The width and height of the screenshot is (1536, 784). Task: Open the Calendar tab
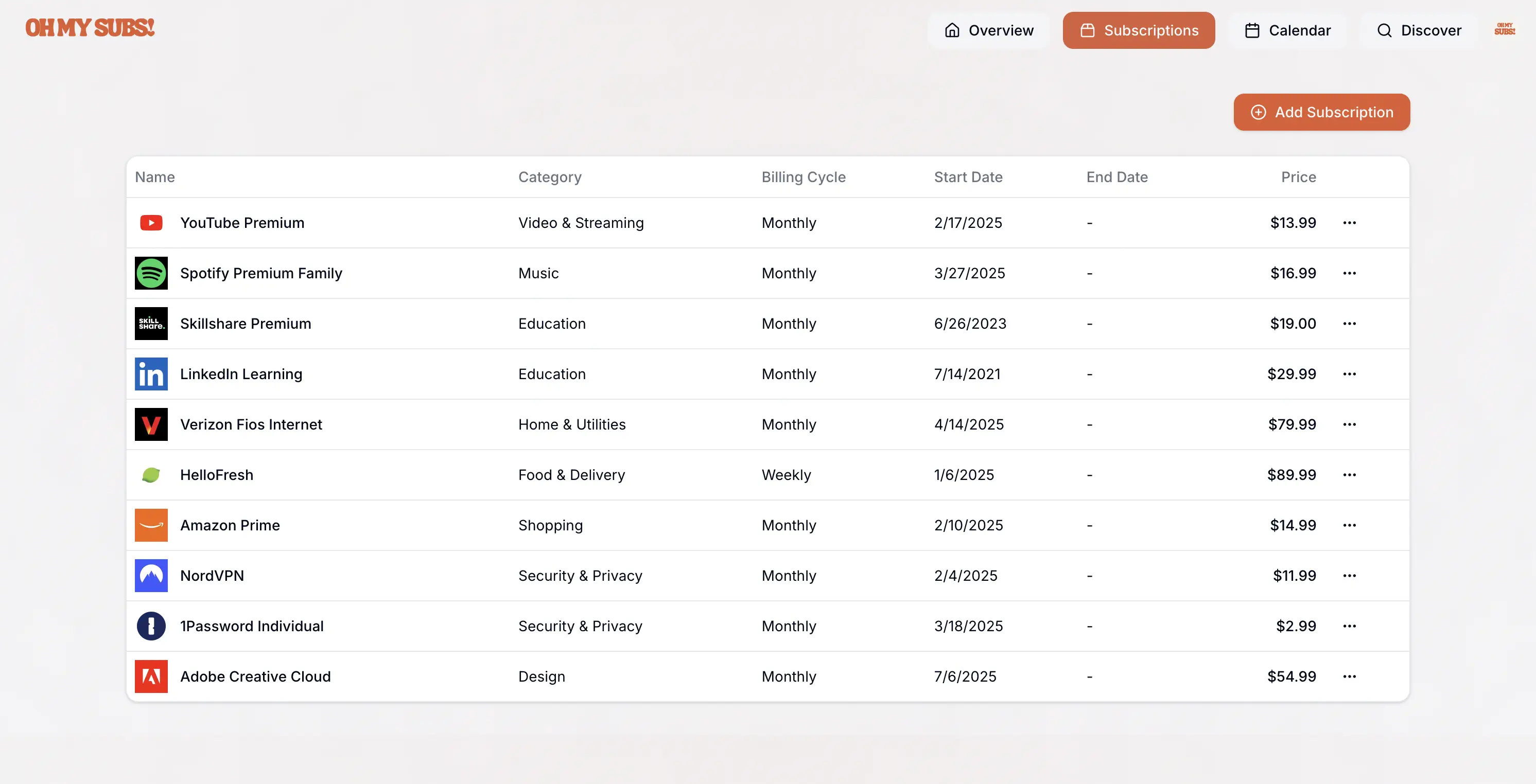click(x=1287, y=30)
